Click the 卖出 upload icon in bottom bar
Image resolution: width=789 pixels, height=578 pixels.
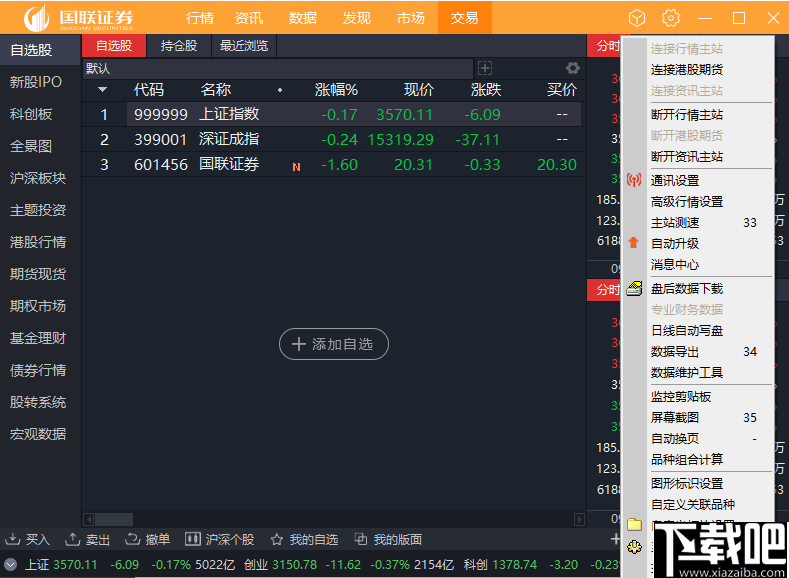72,539
